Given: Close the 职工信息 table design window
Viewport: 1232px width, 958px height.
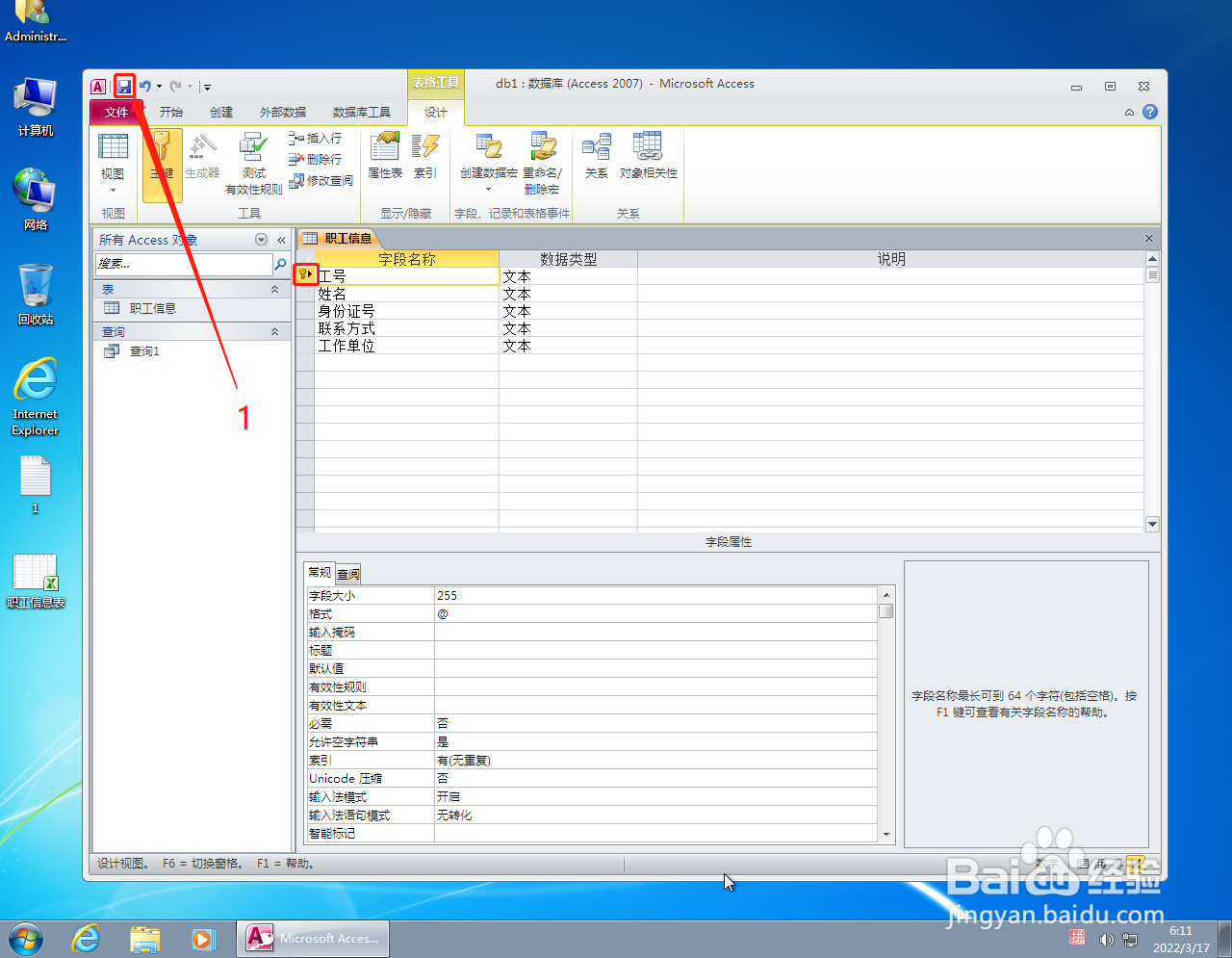Looking at the screenshot, I should pos(1148,238).
